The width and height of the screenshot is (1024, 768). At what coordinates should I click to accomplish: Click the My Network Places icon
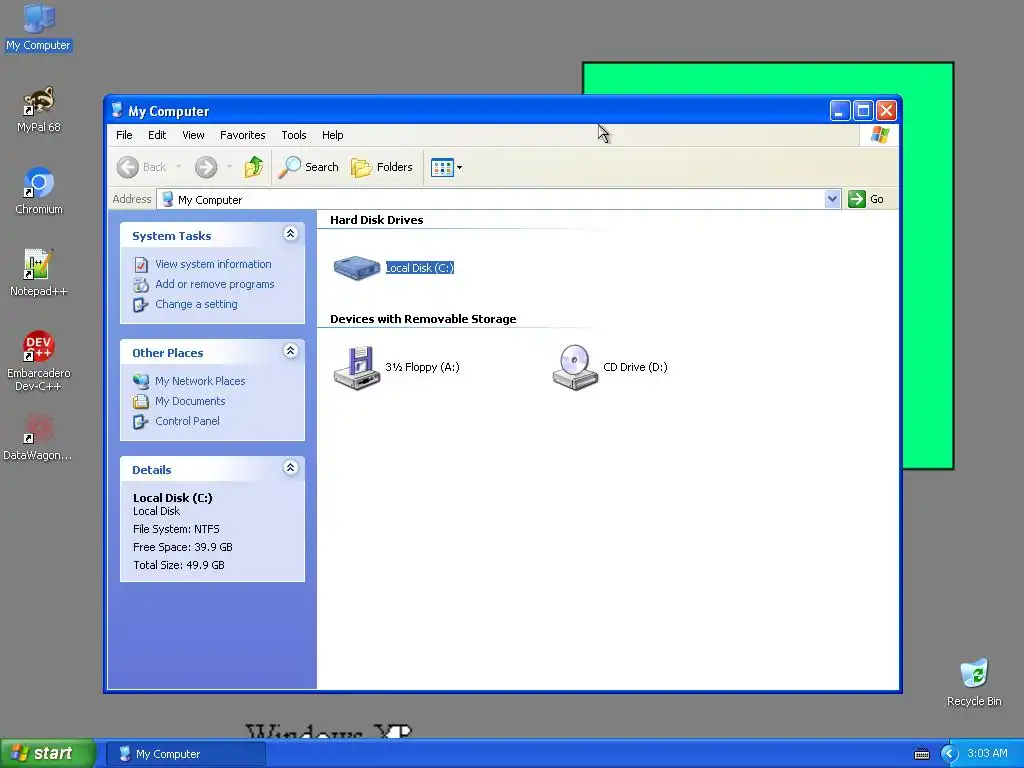141,381
